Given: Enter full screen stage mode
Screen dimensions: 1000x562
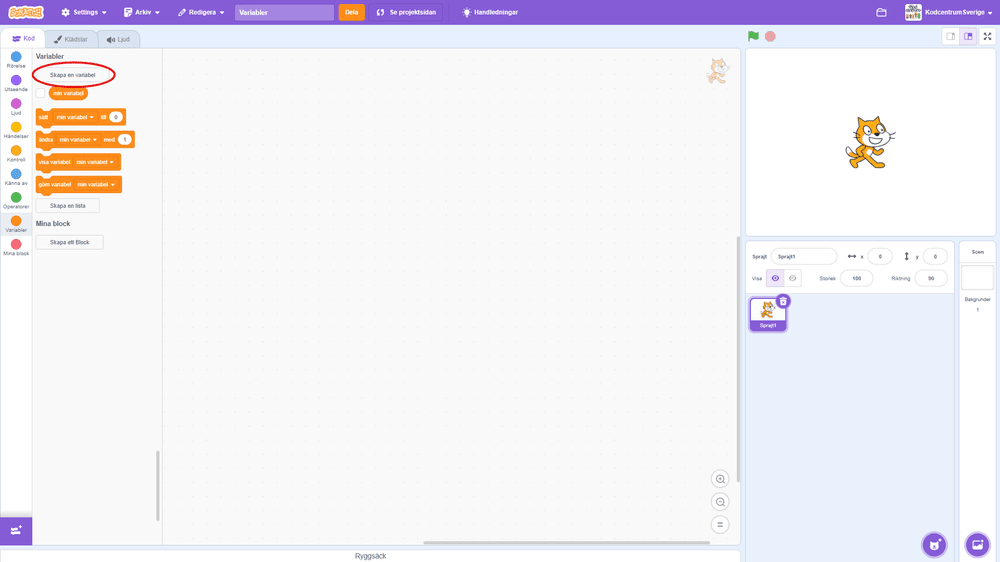Looking at the screenshot, I should coord(987,36).
